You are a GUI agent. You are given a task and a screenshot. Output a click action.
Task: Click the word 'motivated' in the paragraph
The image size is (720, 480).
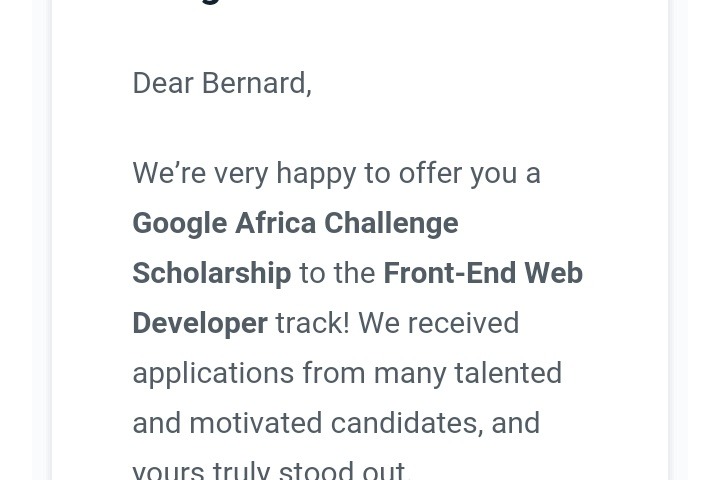(256, 423)
